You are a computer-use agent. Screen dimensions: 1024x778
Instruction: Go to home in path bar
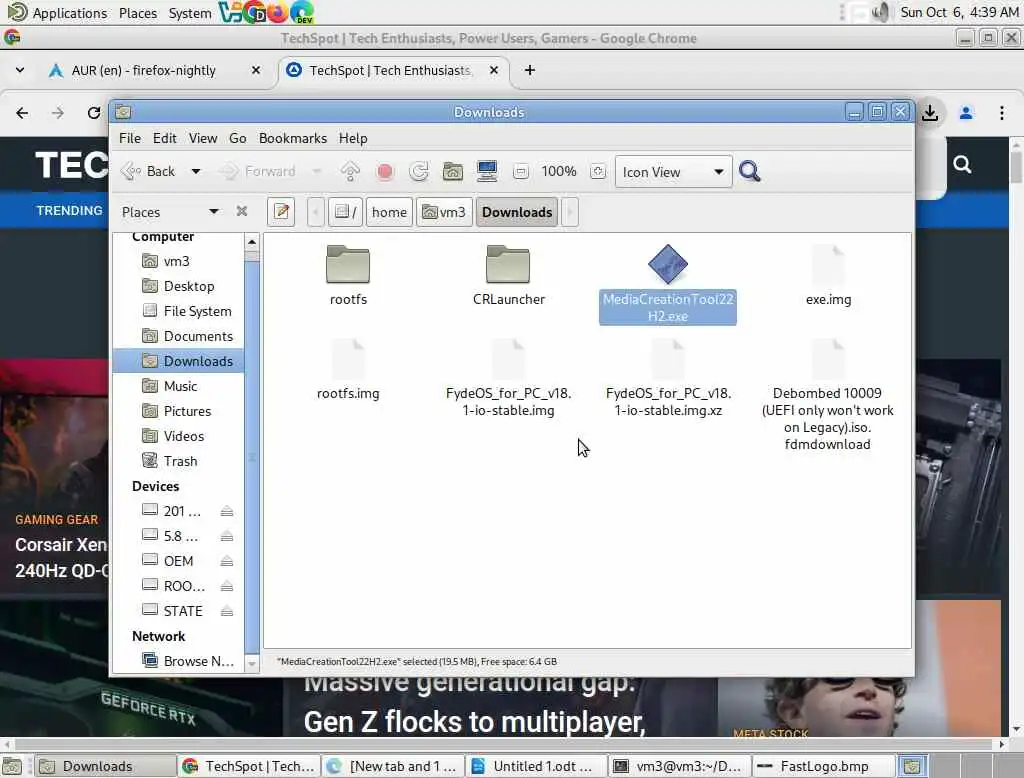(389, 212)
